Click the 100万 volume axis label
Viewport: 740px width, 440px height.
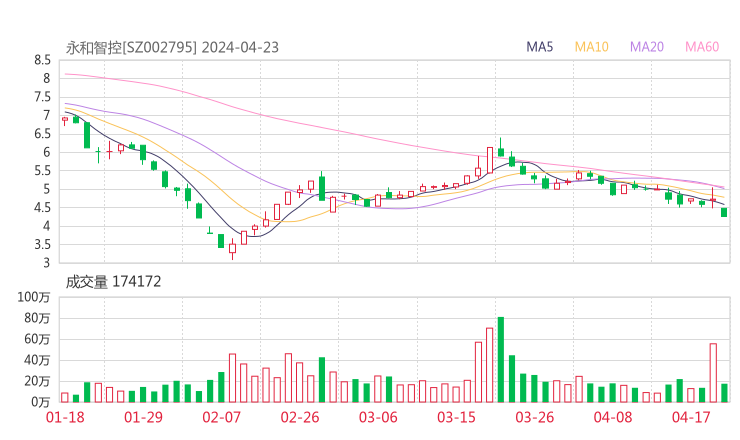[34, 297]
